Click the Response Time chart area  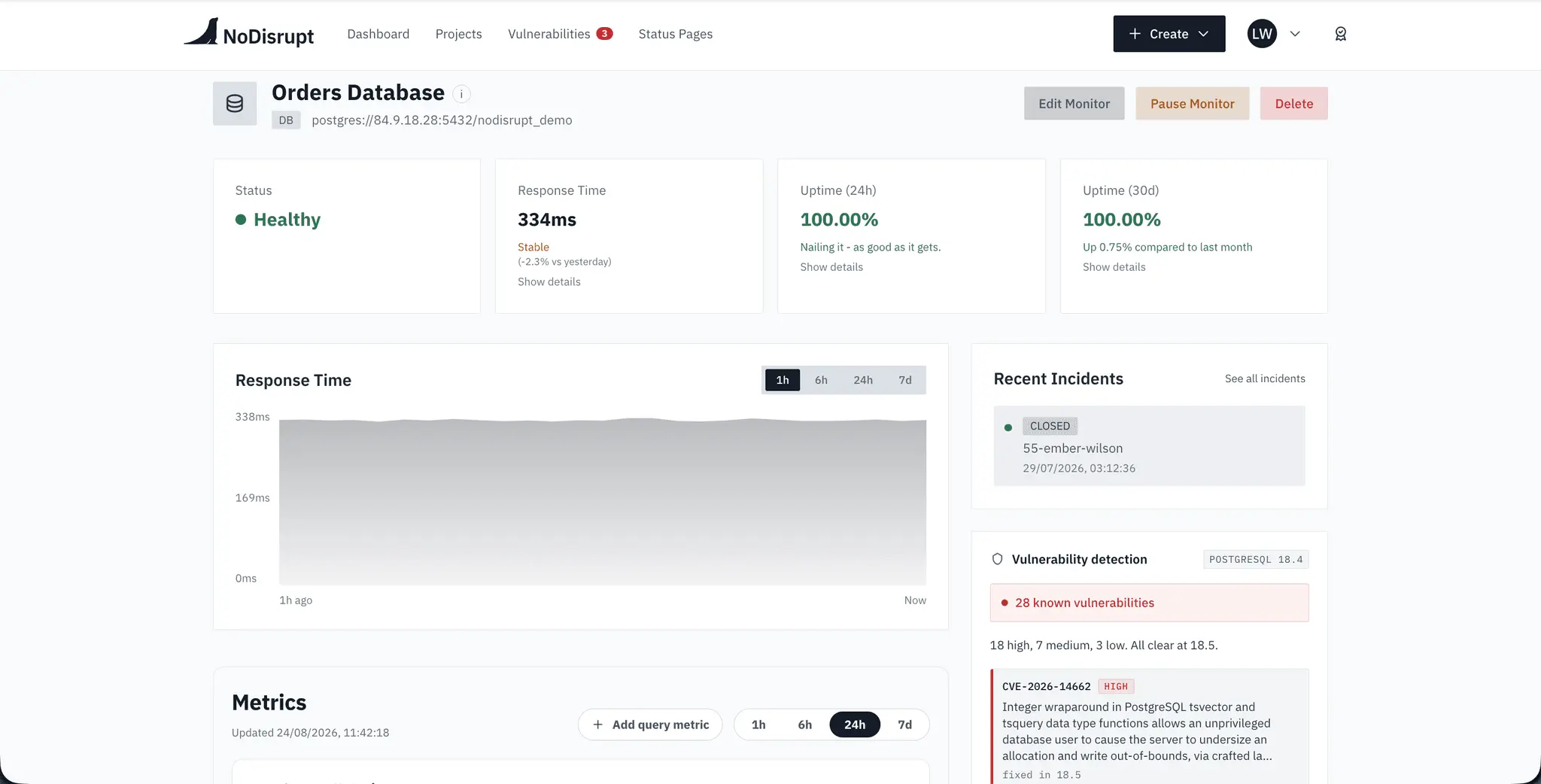[602, 501]
